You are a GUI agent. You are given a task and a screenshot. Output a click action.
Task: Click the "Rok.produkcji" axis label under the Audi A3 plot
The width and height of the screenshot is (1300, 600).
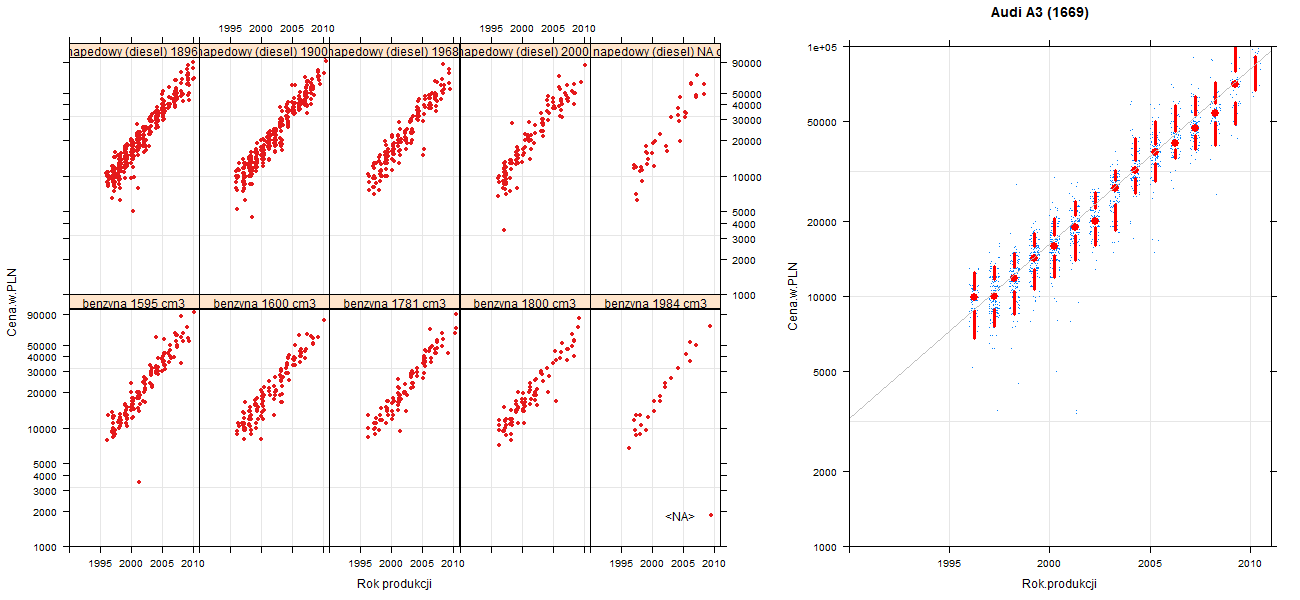(1060, 584)
